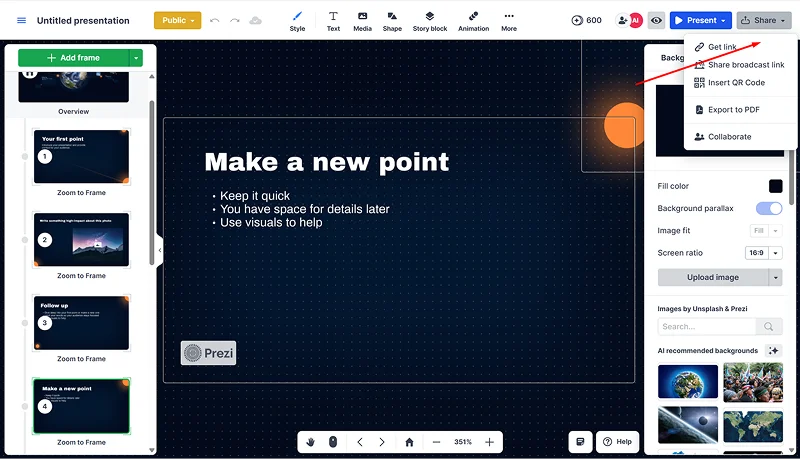Select the Text tool
Image resolution: width=800 pixels, height=459 pixels.
tap(333, 20)
